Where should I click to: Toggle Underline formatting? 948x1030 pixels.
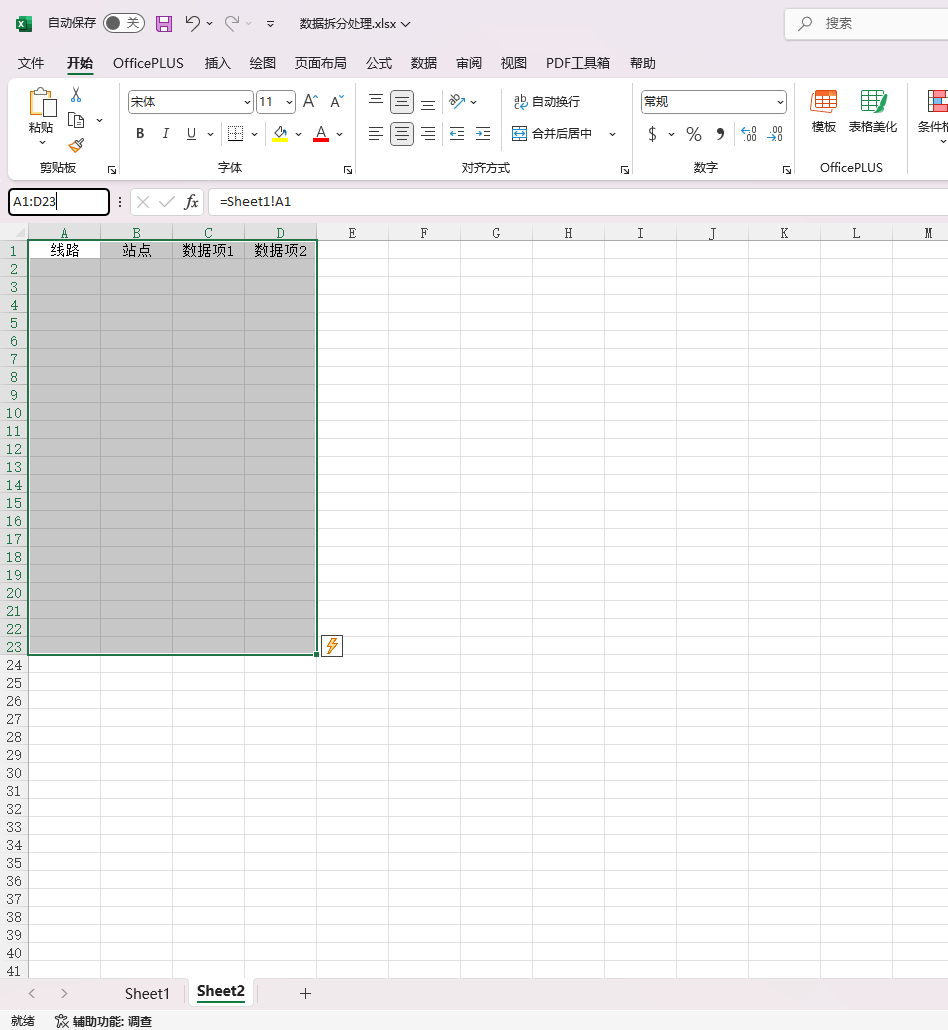[x=191, y=134]
